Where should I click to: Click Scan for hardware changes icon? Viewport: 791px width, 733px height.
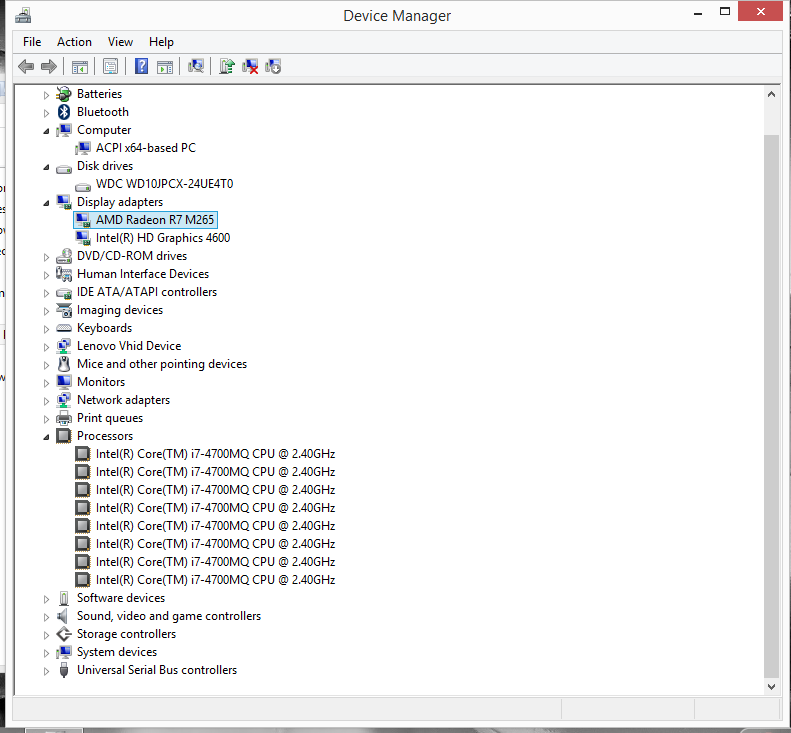(x=196, y=67)
